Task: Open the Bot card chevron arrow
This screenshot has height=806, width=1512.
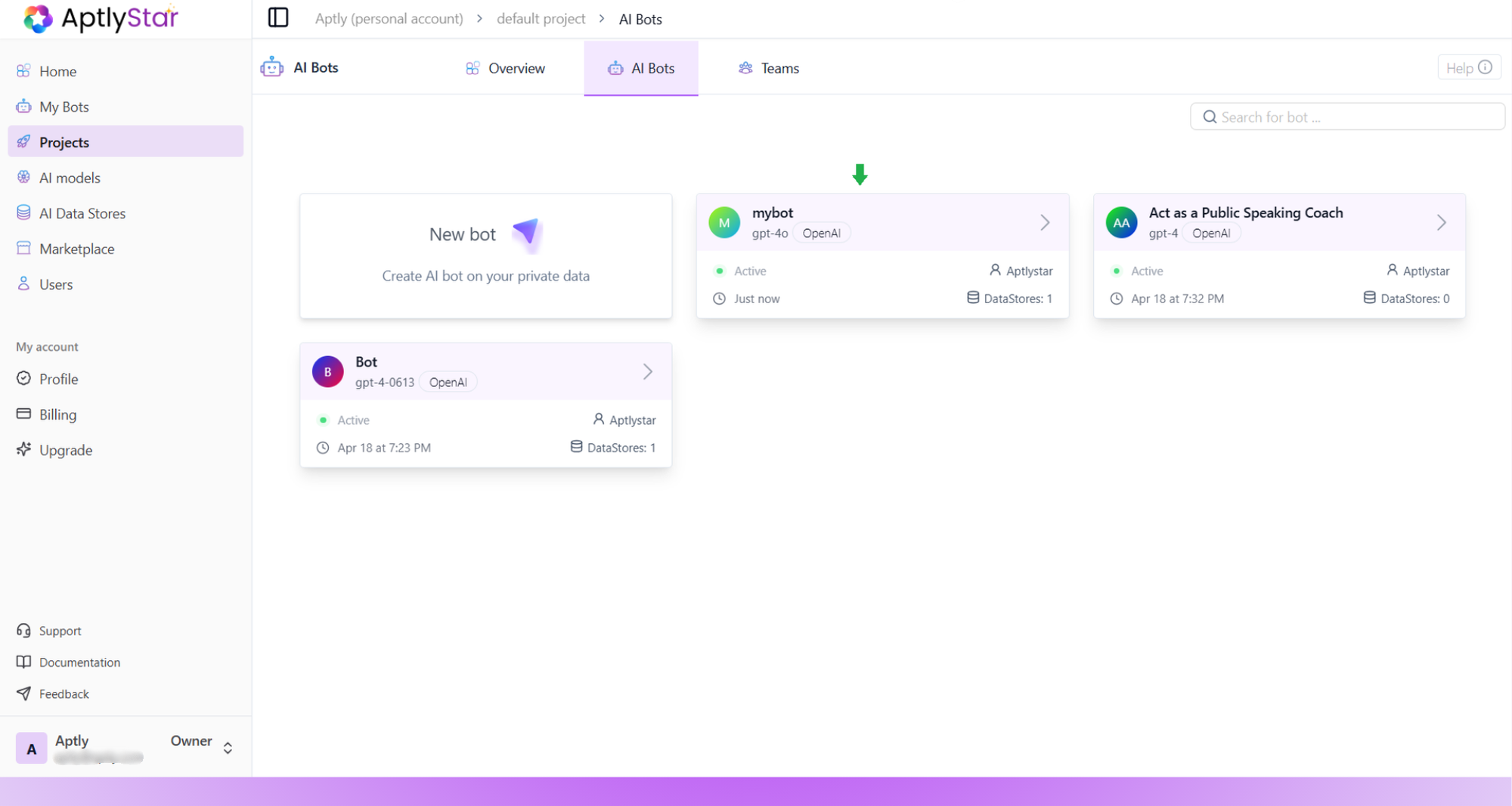Action: click(648, 371)
